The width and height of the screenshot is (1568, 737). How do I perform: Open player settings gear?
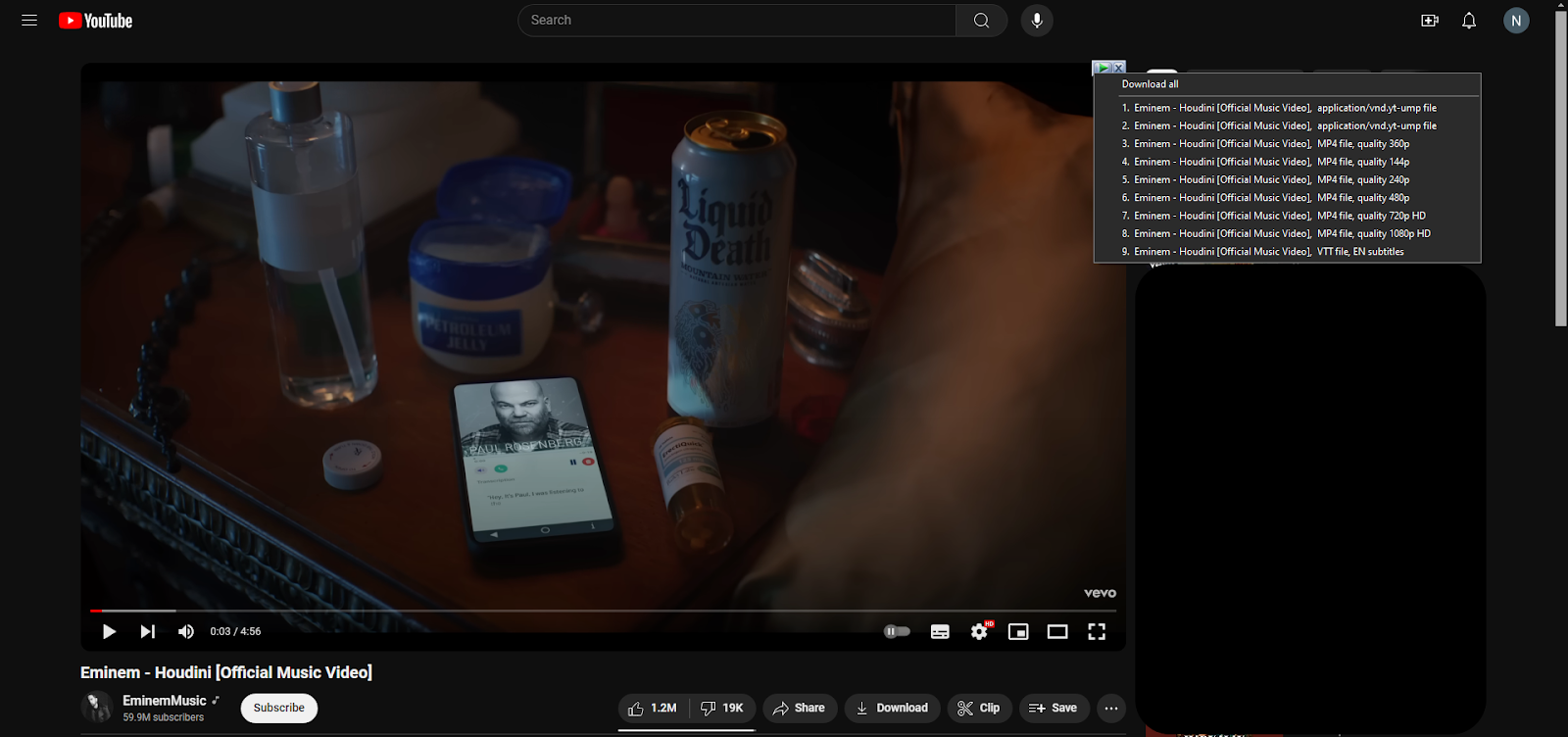pos(979,632)
